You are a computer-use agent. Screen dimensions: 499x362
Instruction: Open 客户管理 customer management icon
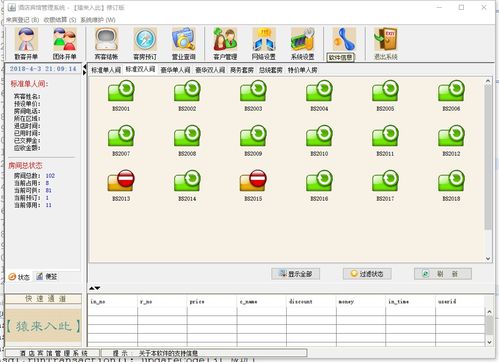coord(225,44)
